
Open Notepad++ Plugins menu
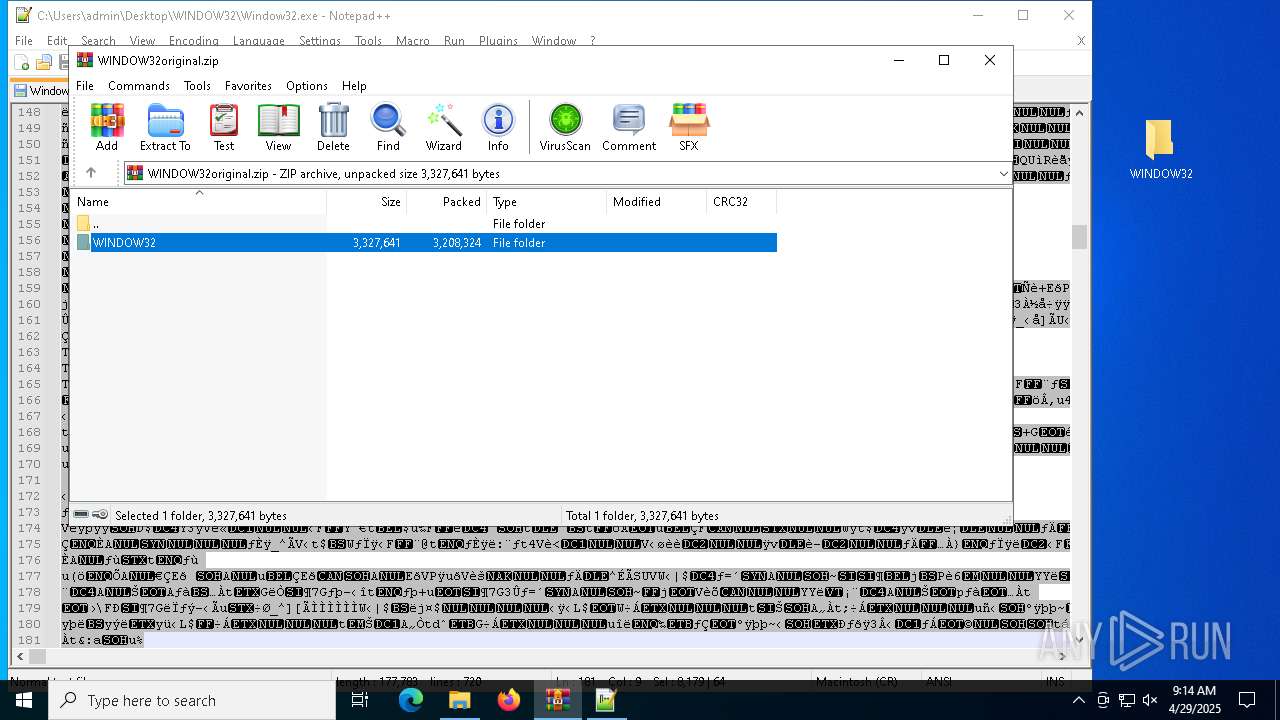(498, 41)
